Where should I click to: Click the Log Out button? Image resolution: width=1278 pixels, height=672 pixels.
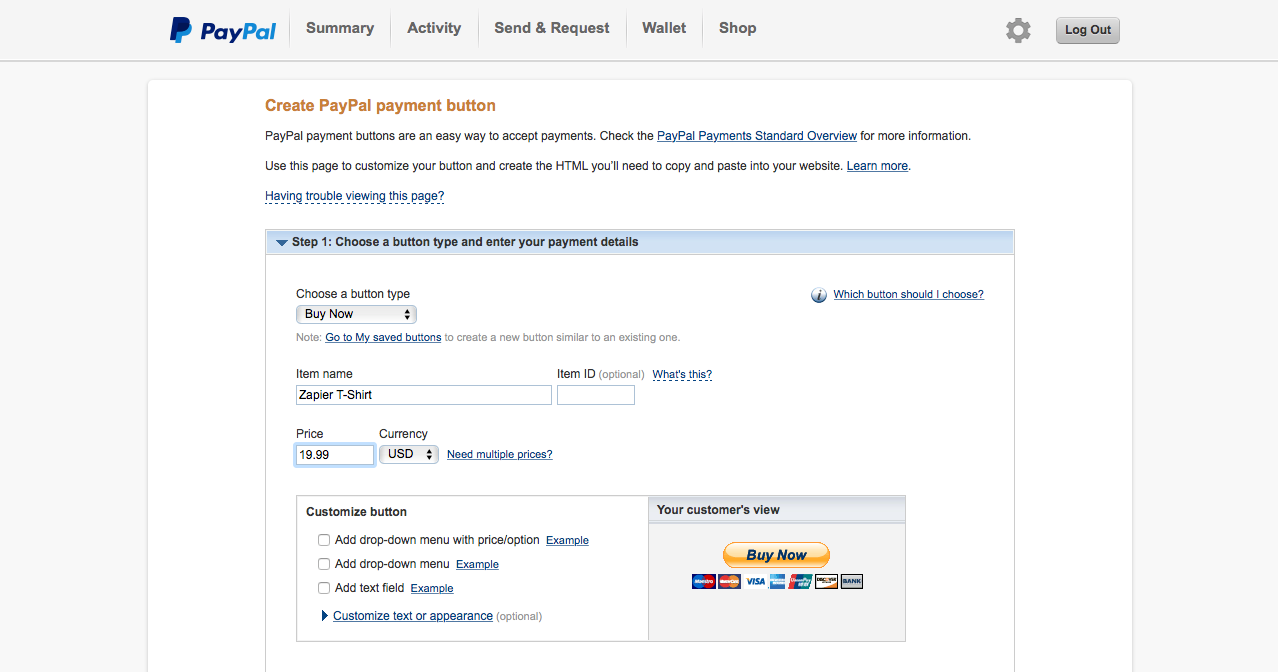1088,30
